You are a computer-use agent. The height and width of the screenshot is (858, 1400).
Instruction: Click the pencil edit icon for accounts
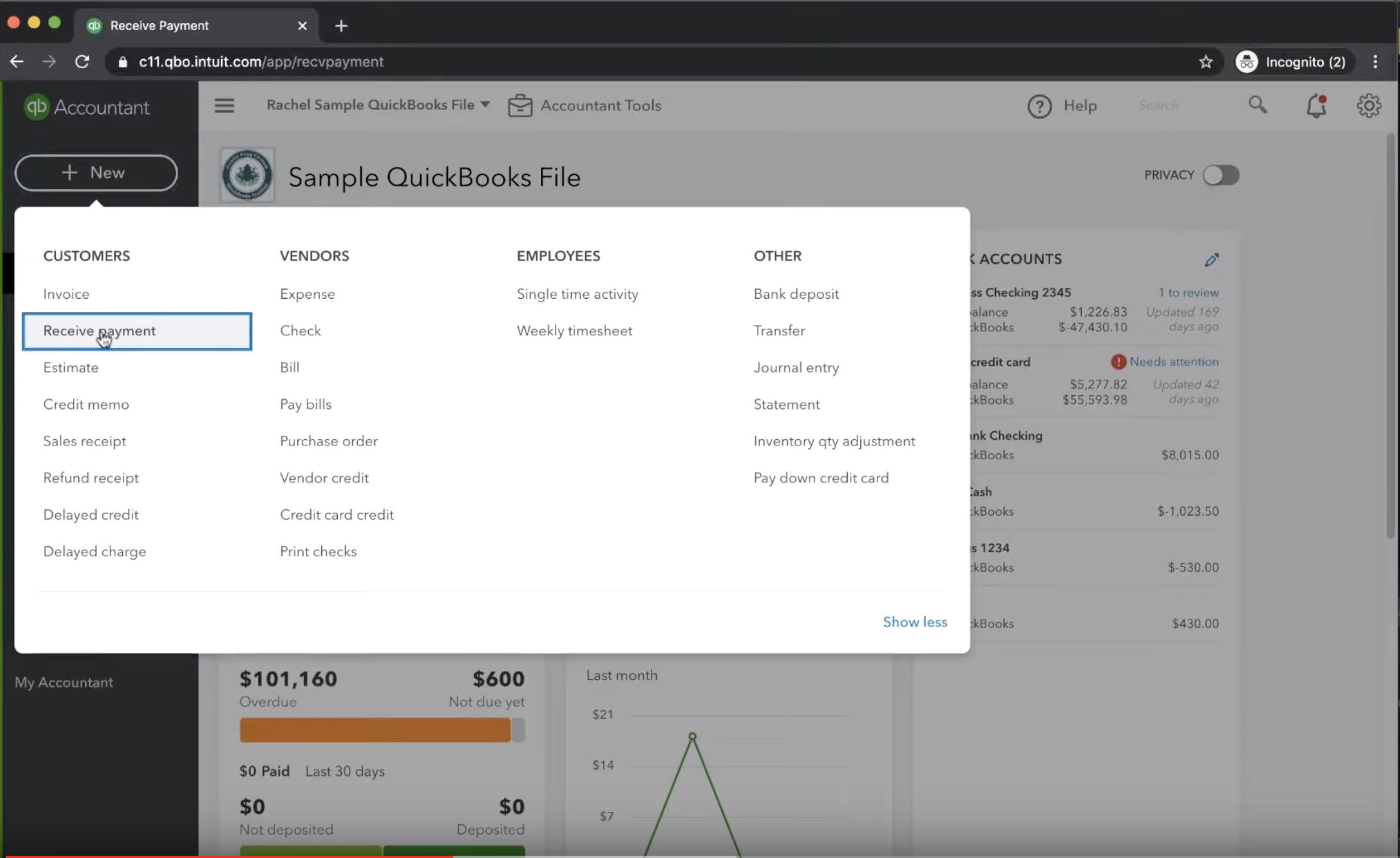(1211, 259)
